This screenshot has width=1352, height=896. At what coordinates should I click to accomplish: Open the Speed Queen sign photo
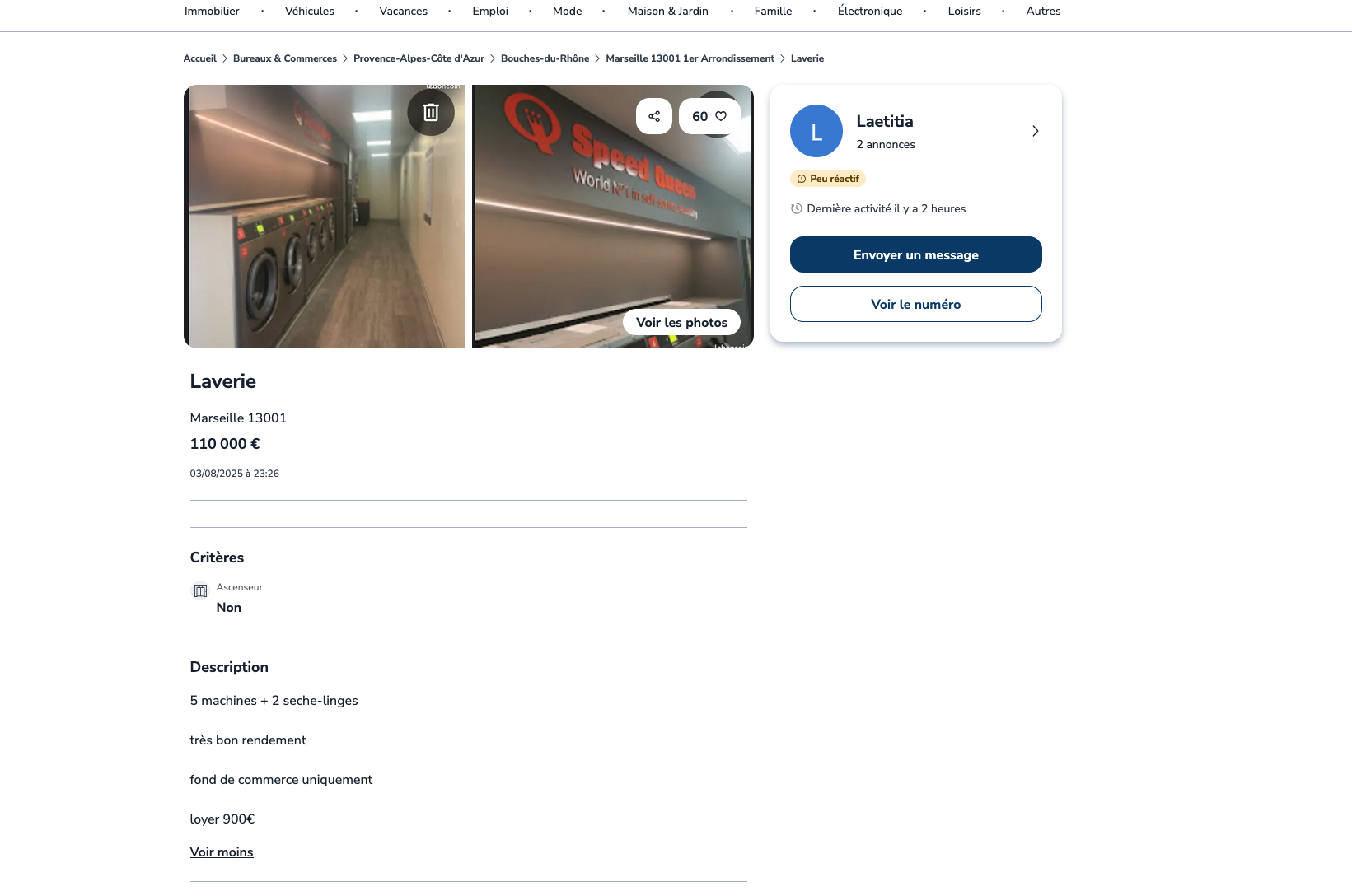click(x=613, y=217)
